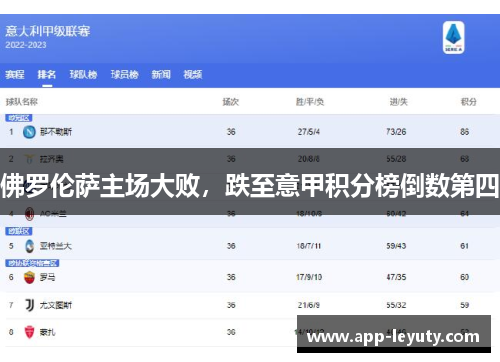Click the Napoli club crest
This screenshot has height=362, width=500.
(29, 132)
